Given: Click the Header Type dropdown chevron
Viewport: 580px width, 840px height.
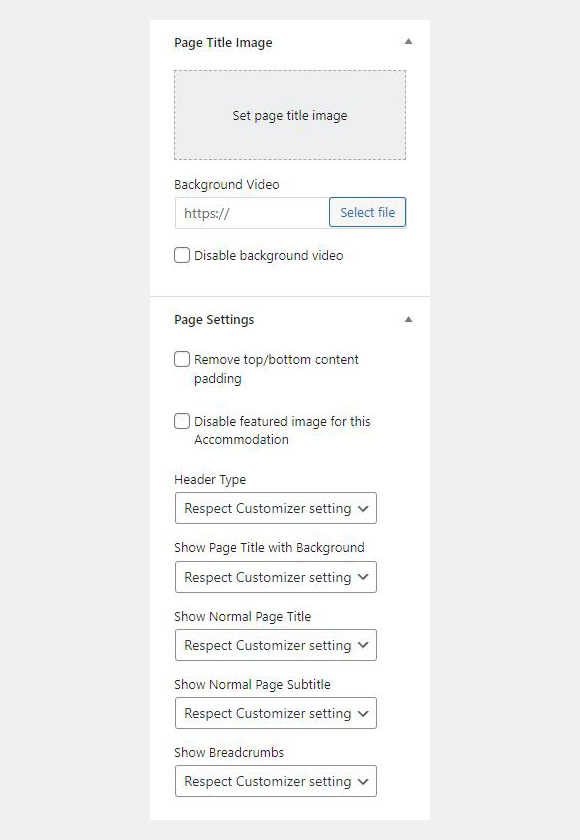Looking at the screenshot, I should (x=363, y=508).
